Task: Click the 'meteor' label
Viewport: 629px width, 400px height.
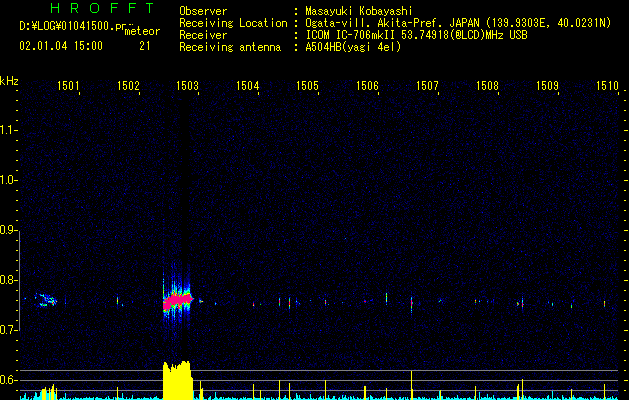Action: (142, 31)
